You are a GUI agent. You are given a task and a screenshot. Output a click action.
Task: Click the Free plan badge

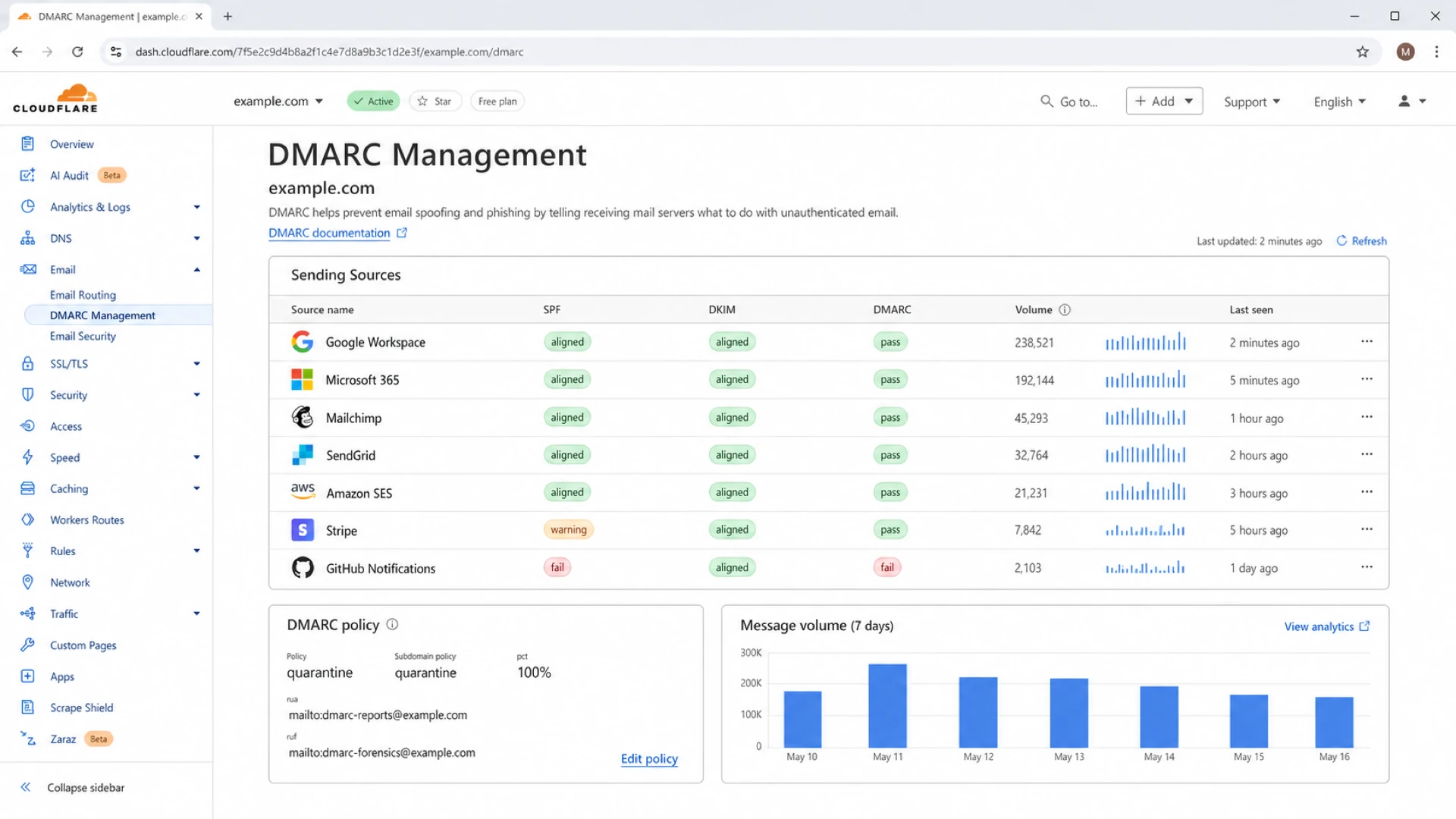click(x=497, y=101)
